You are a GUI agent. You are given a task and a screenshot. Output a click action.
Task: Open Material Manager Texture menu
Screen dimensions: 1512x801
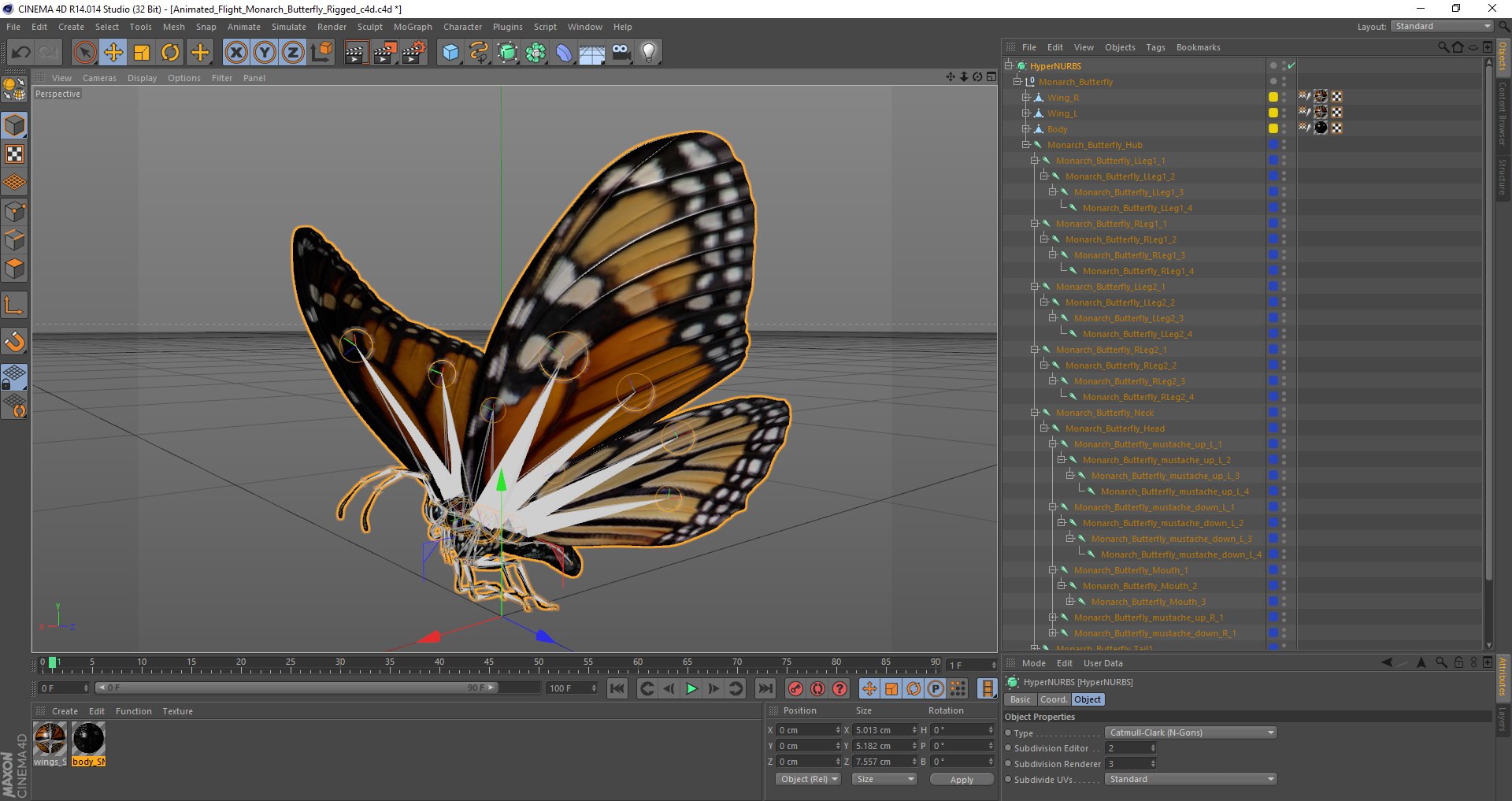pyautogui.click(x=177, y=711)
